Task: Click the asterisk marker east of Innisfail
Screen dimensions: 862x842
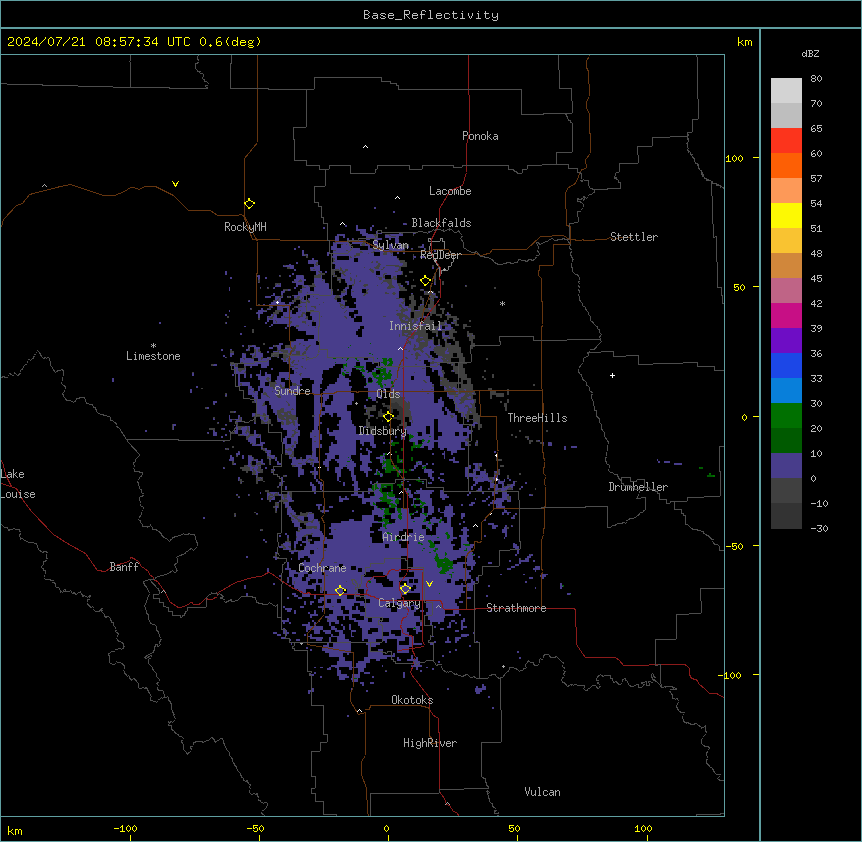Action: 502,303
